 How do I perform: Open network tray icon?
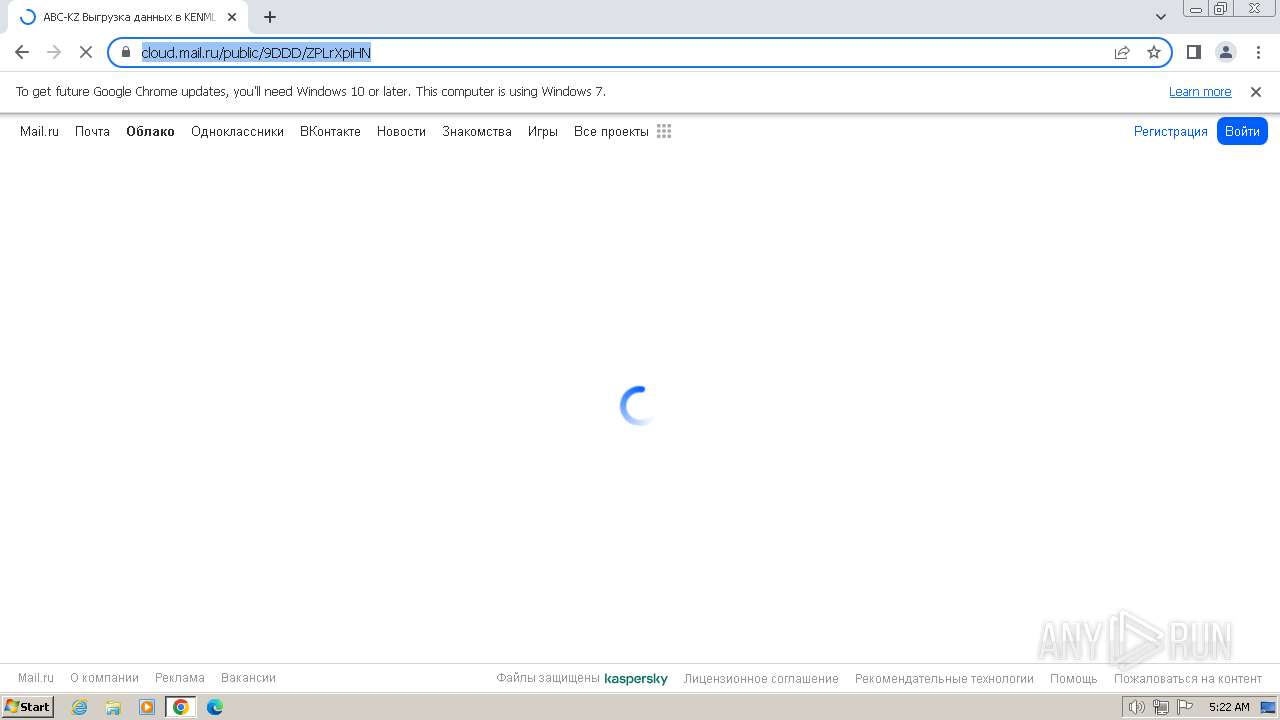click(1161, 707)
